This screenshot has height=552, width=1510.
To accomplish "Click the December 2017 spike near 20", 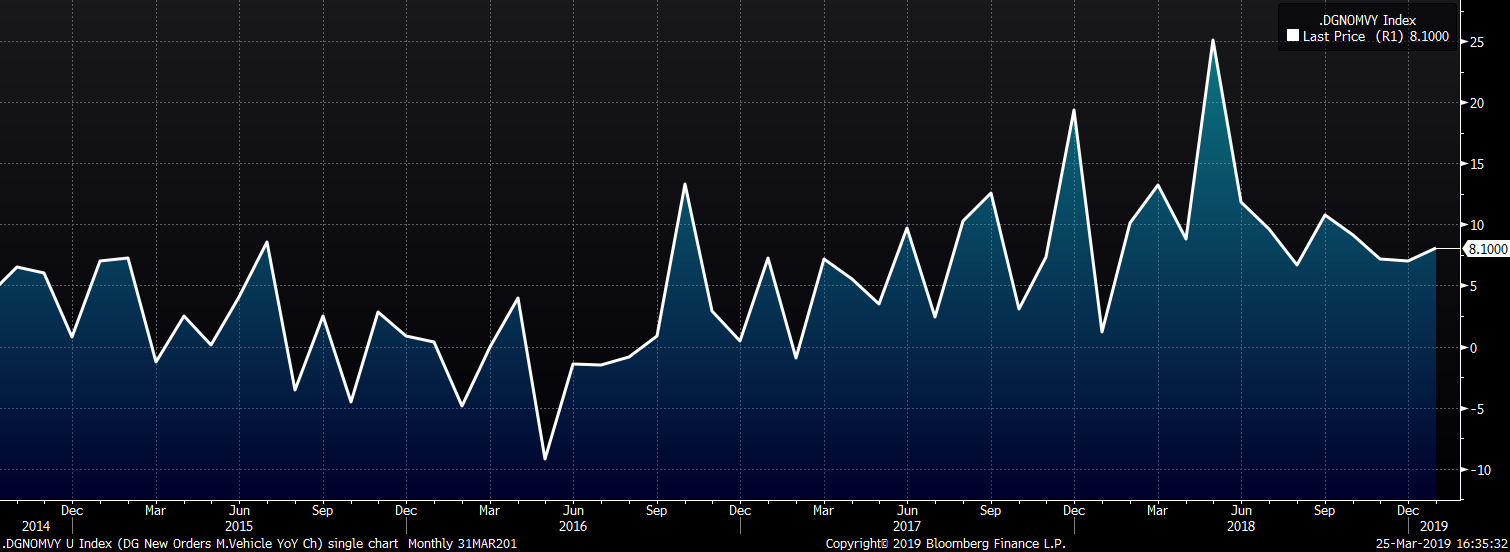I will tap(1073, 110).
